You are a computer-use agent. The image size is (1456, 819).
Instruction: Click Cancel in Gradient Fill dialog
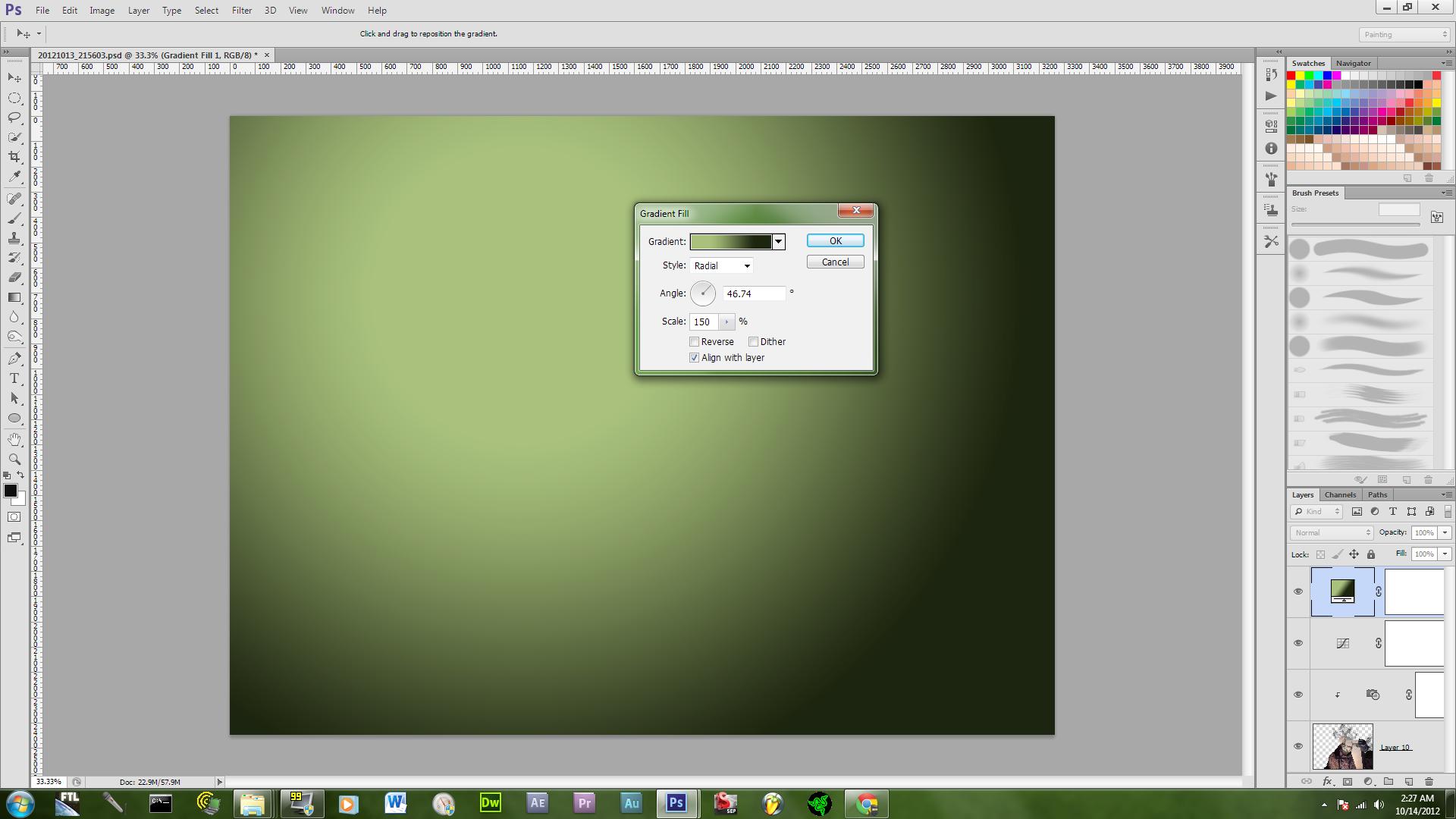(835, 262)
